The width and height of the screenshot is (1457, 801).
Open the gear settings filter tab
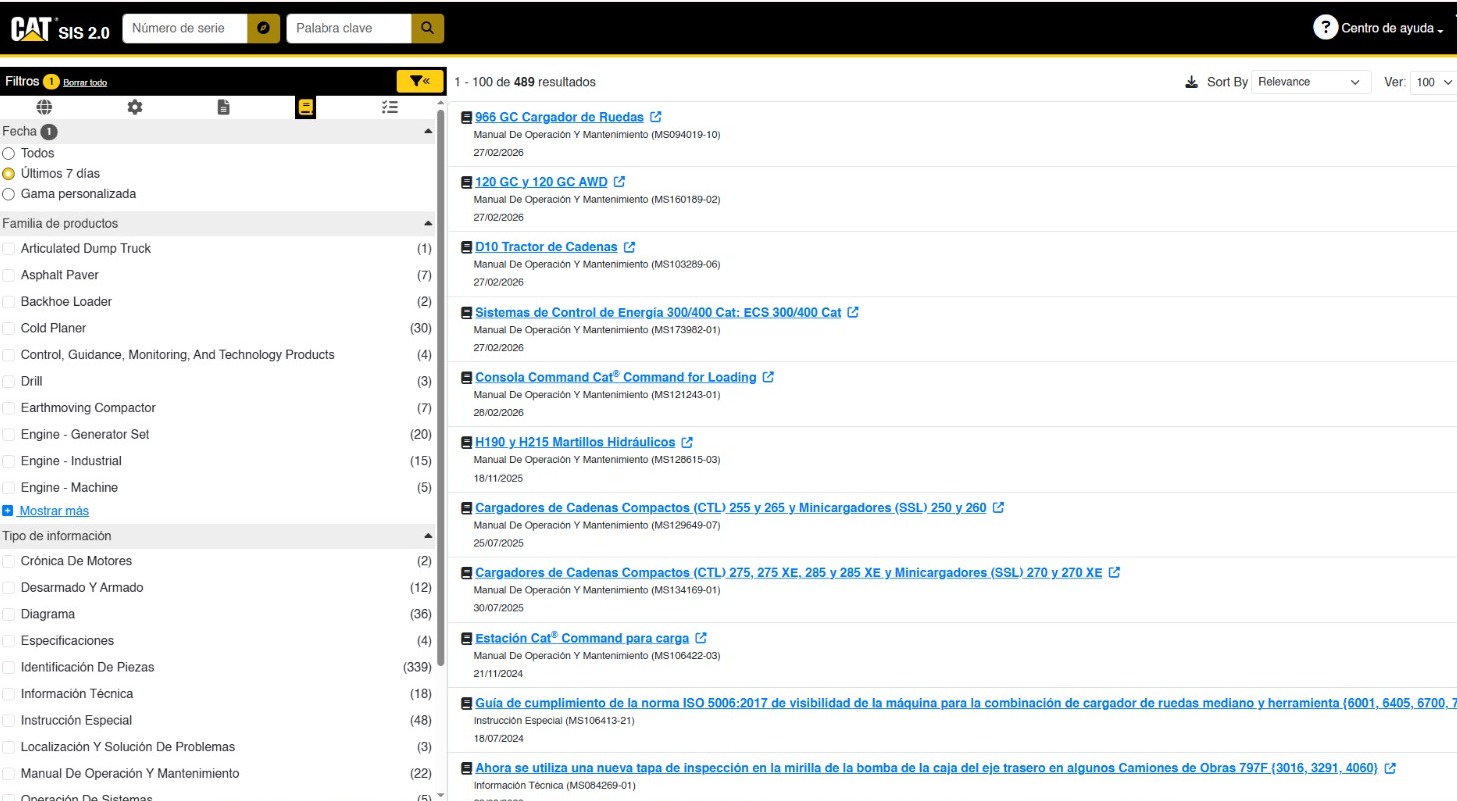pos(134,107)
